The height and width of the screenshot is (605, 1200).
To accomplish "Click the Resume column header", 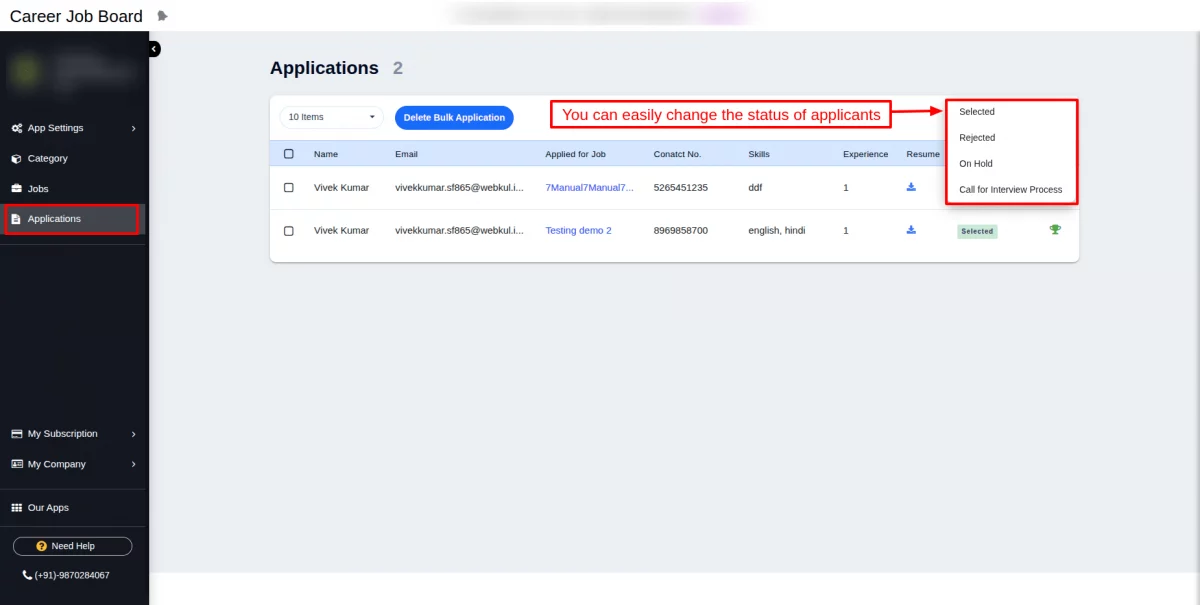I will (923, 154).
